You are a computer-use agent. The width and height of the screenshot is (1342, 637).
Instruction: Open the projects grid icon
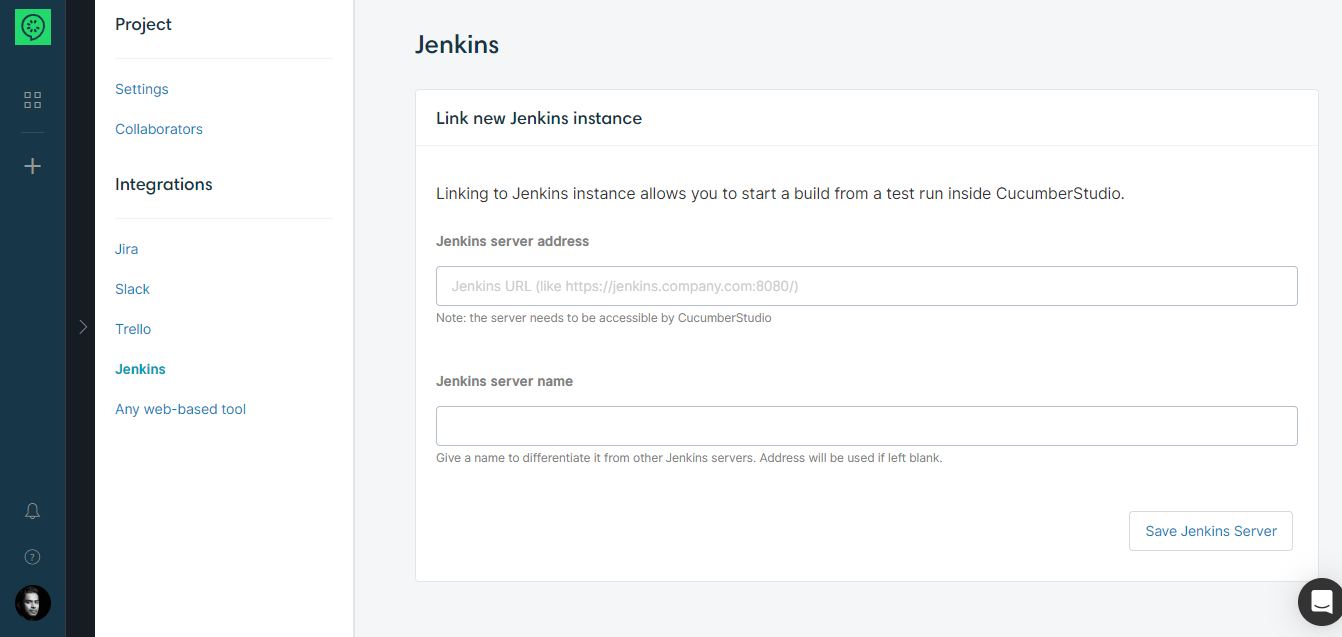tap(33, 100)
